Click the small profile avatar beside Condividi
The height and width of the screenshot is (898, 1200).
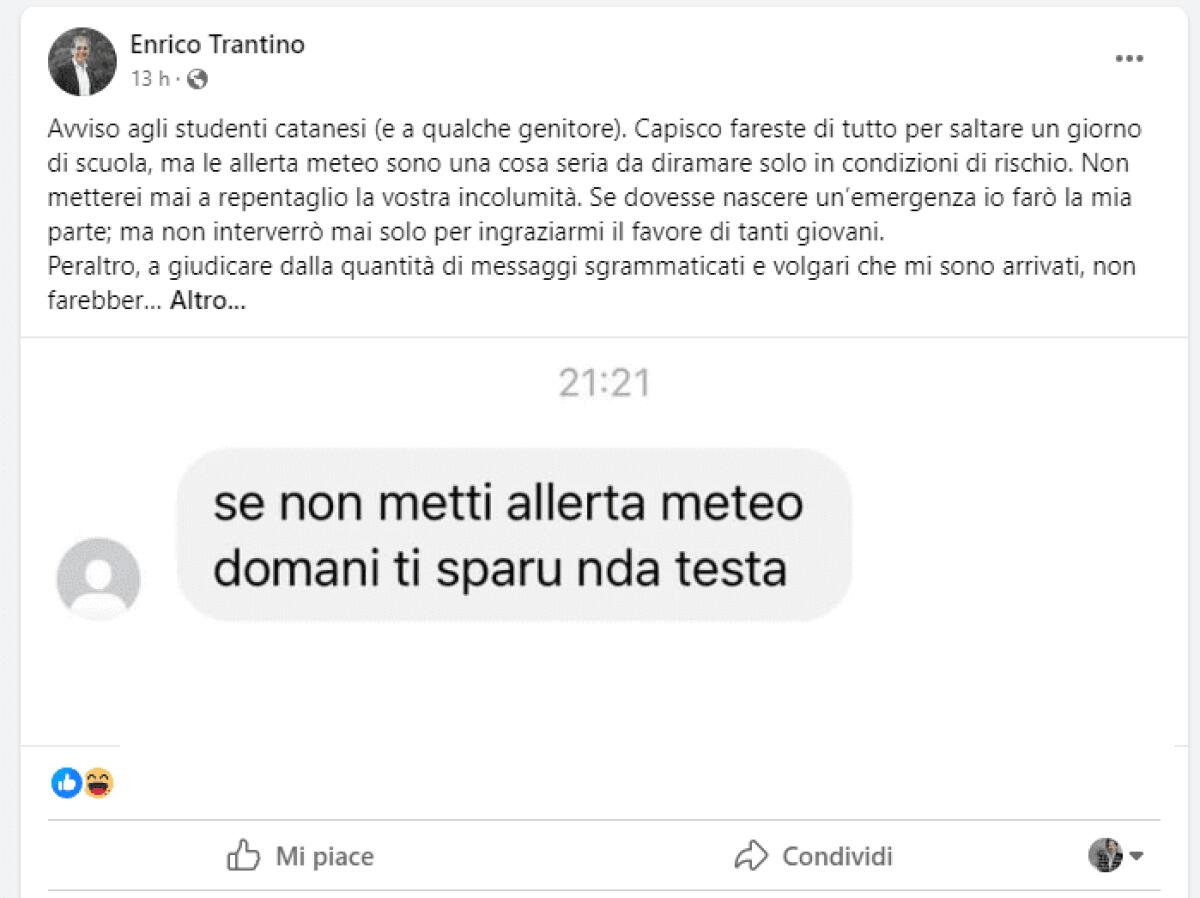click(x=1107, y=856)
